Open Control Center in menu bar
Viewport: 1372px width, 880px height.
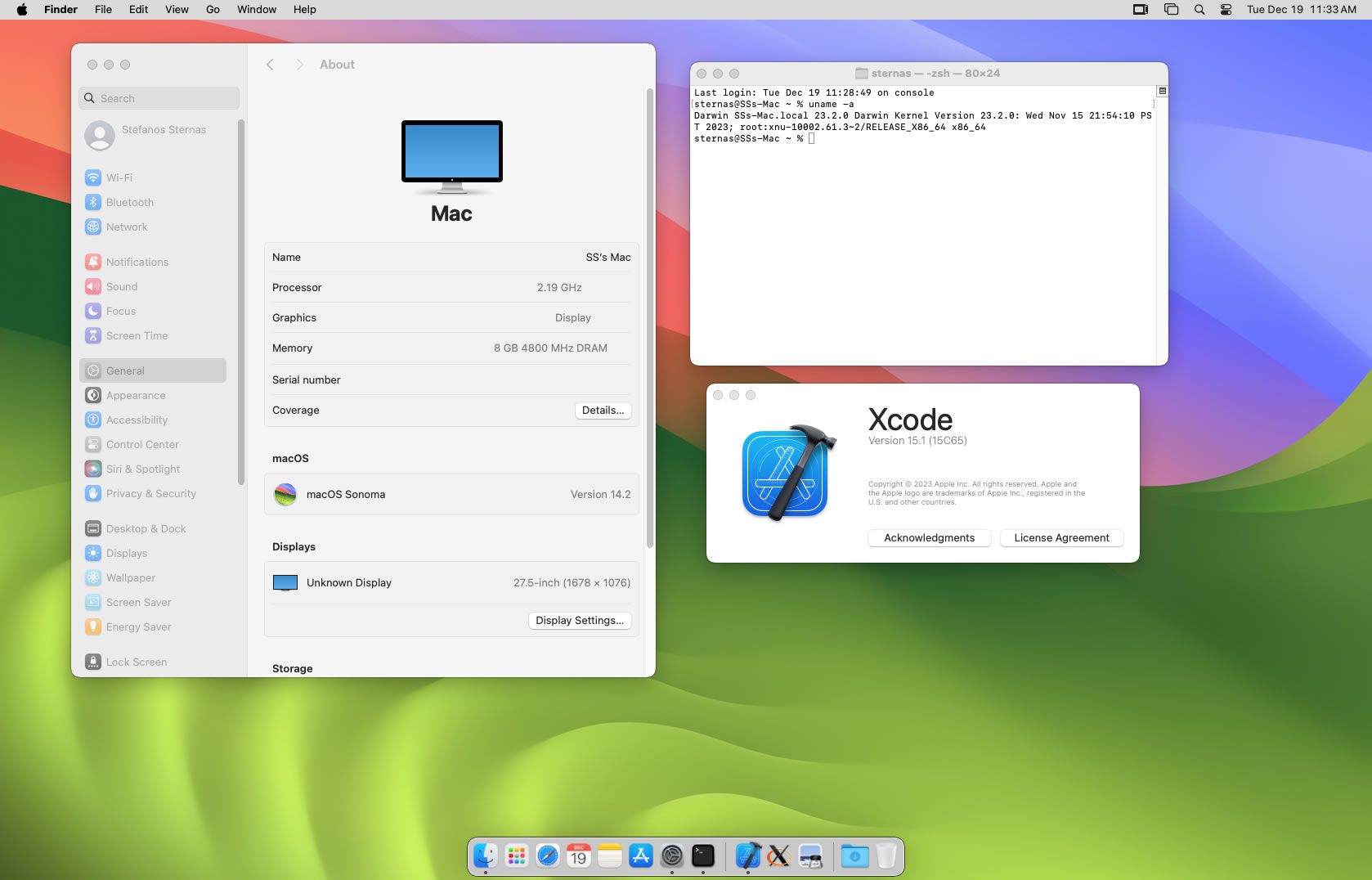coord(1226,10)
